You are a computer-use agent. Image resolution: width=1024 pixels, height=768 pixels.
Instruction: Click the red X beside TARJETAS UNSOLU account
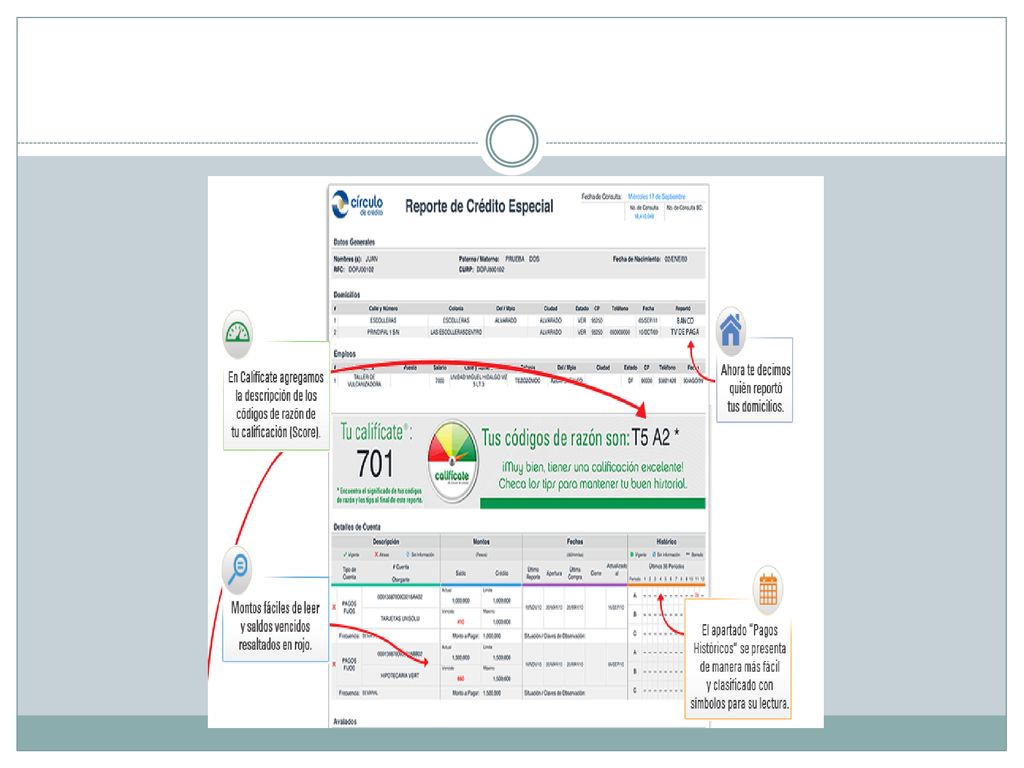point(334,607)
